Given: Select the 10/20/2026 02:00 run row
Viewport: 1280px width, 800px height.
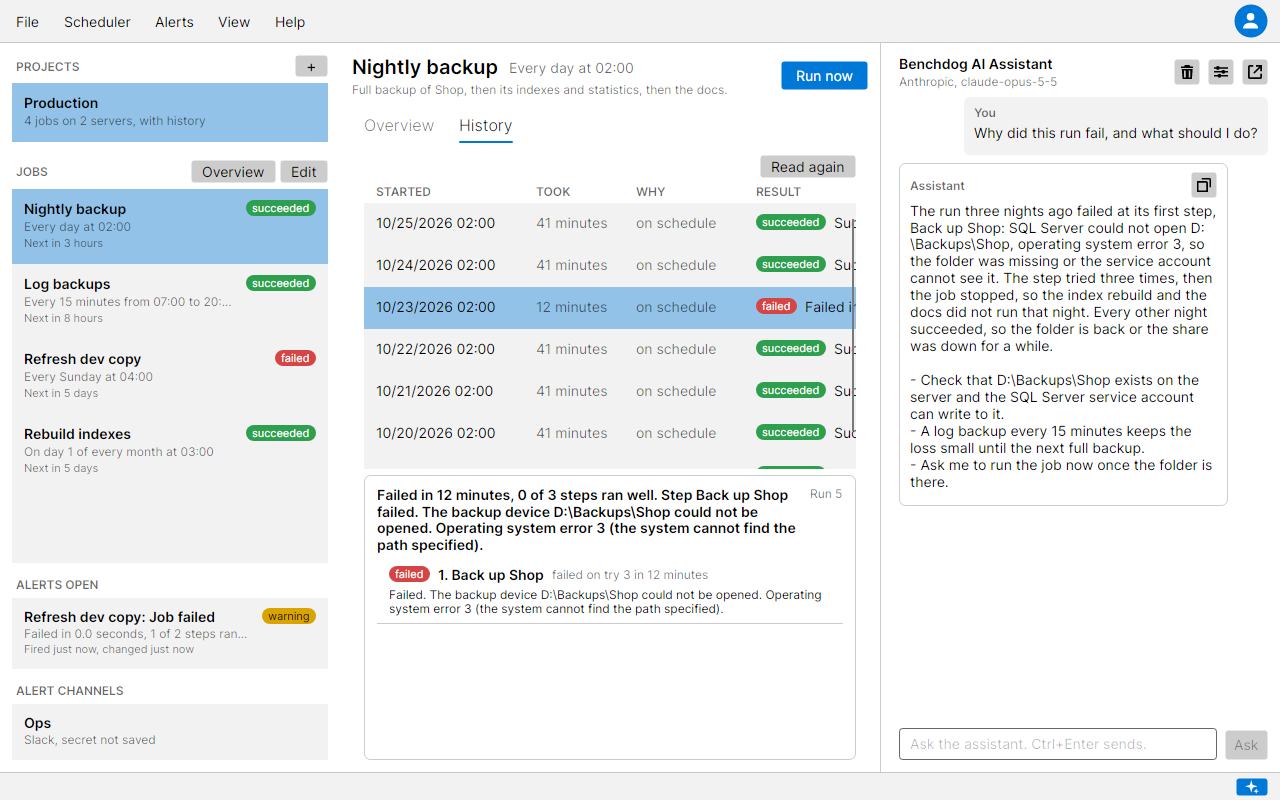Looking at the screenshot, I should [x=609, y=433].
